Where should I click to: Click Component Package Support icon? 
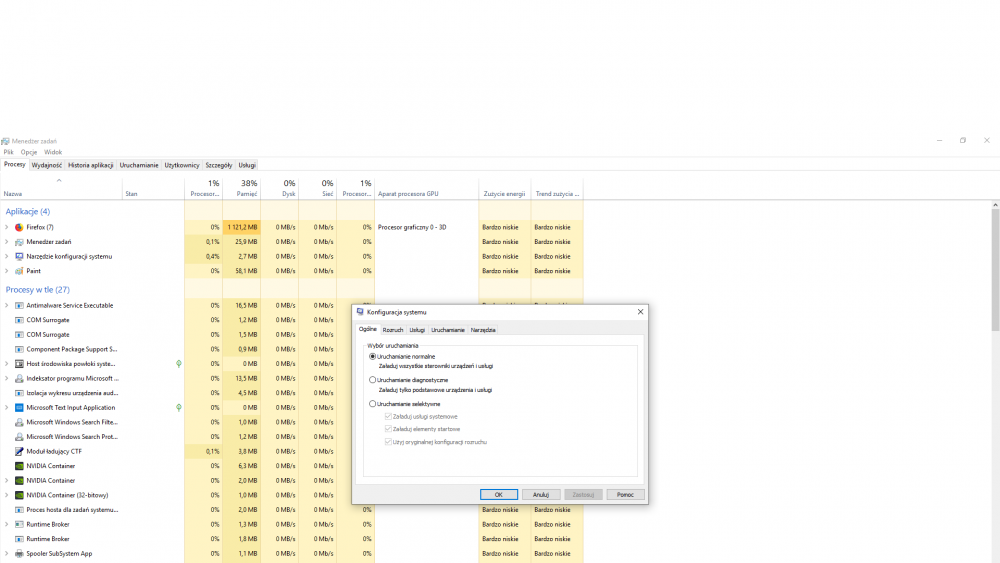[19, 349]
